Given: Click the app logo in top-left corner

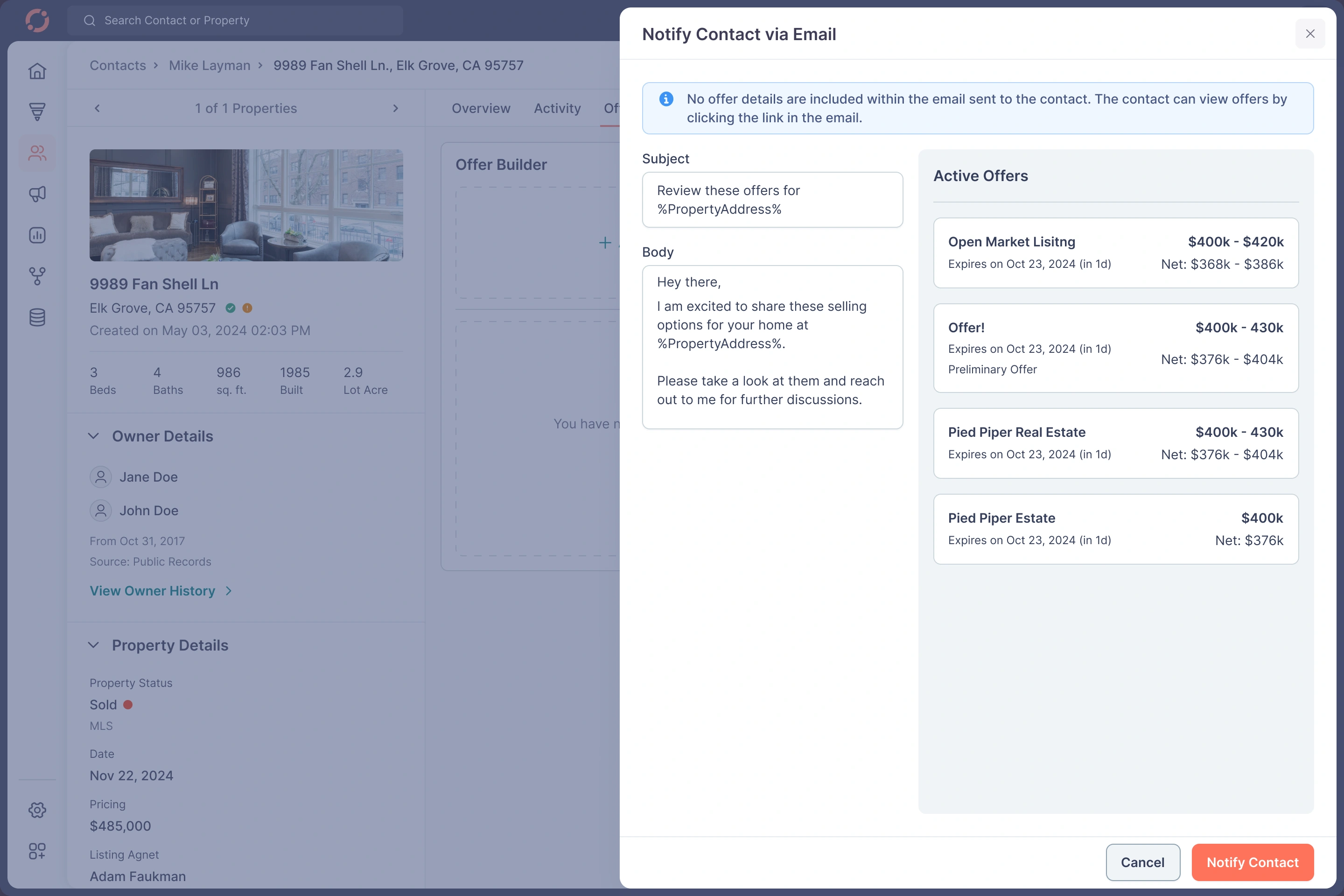Looking at the screenshot, I should click(36, 20).
